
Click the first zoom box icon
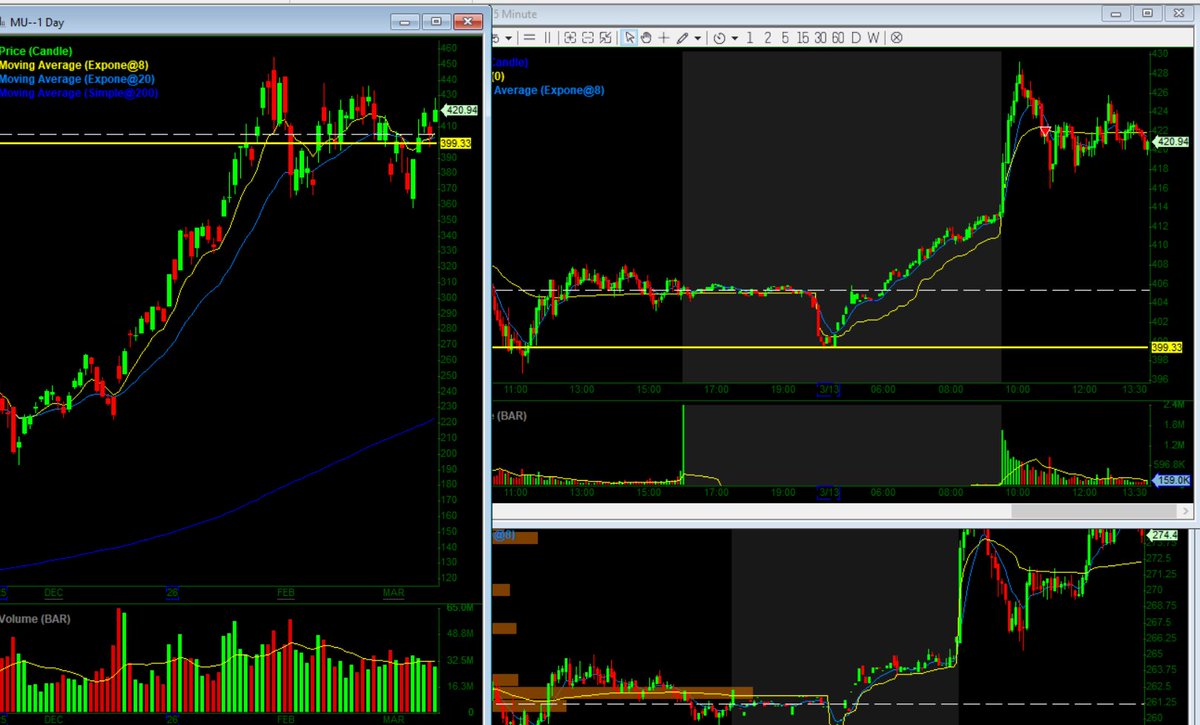pos(572,38)
